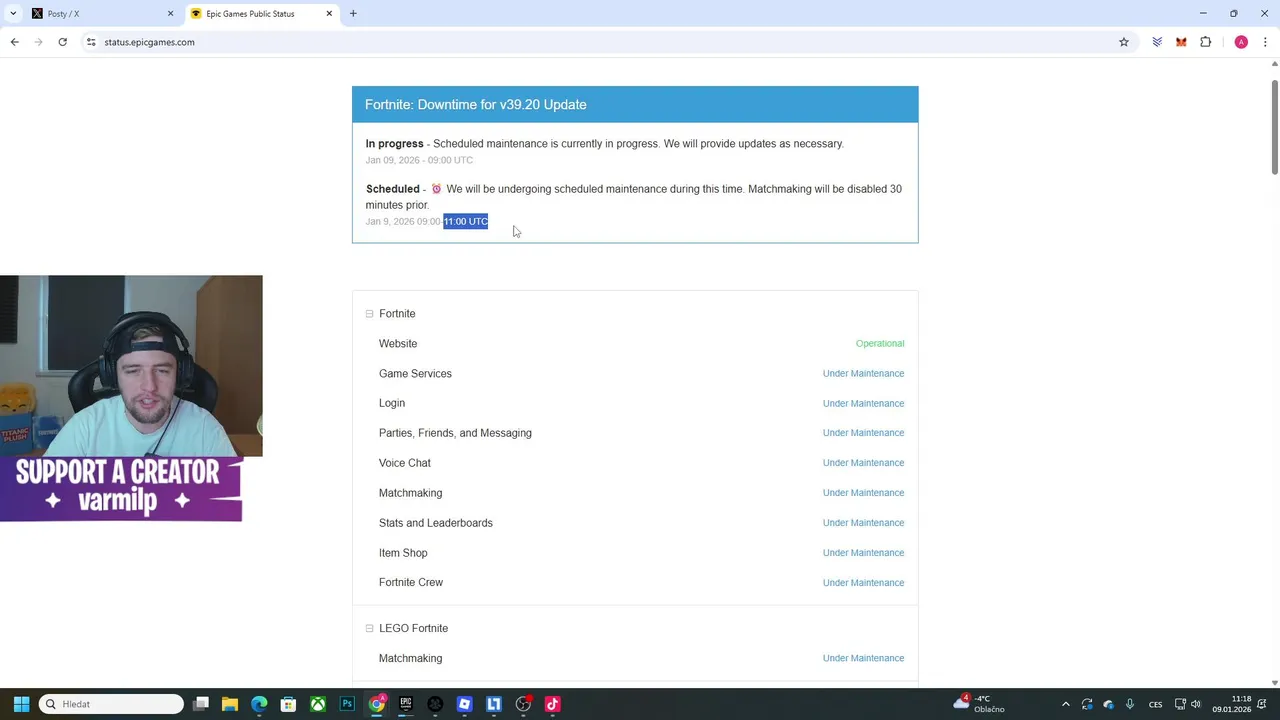This screenshot has height=720, width=1280.
Task: Click the 'Fortnite' group name
Action: [397, 314]
